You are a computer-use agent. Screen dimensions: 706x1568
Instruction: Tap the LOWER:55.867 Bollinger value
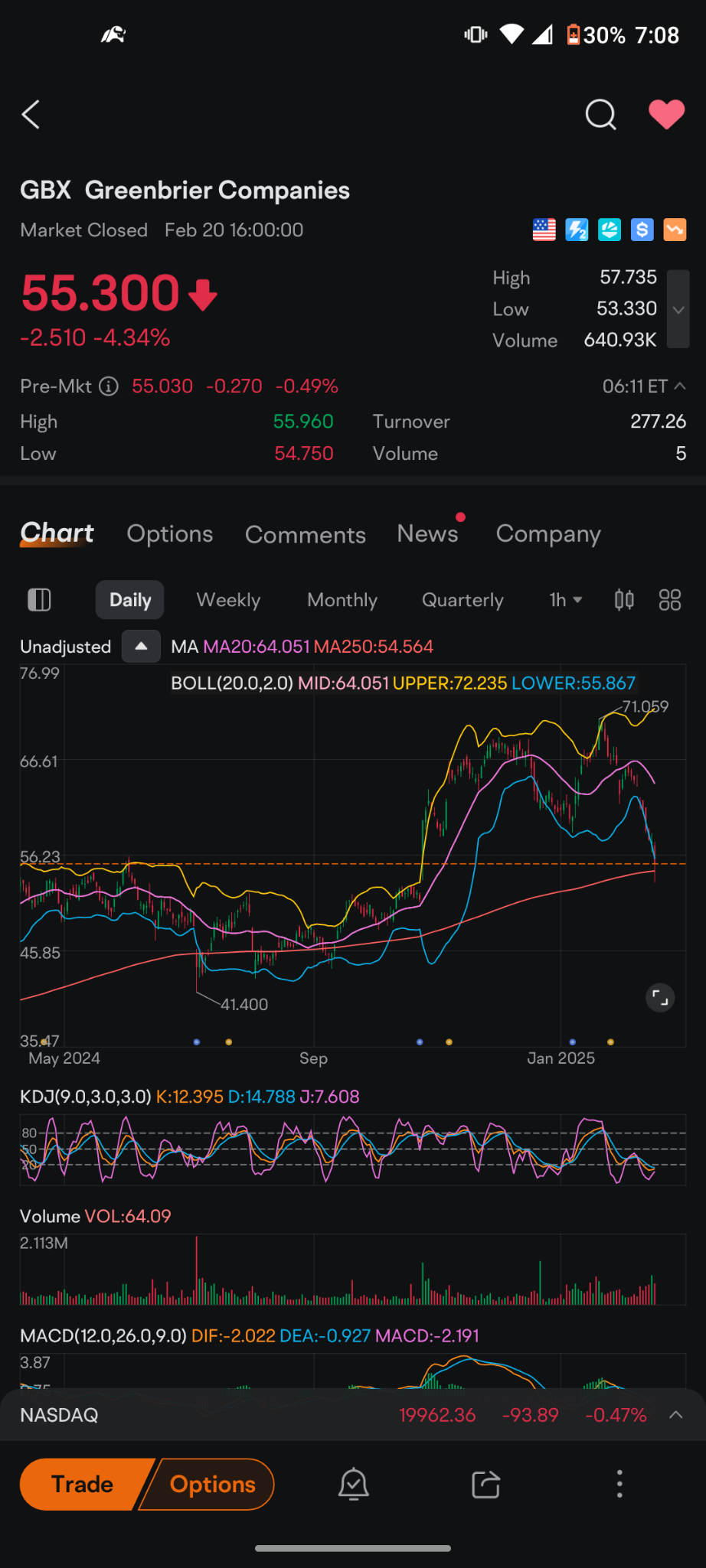coord(574,683)
